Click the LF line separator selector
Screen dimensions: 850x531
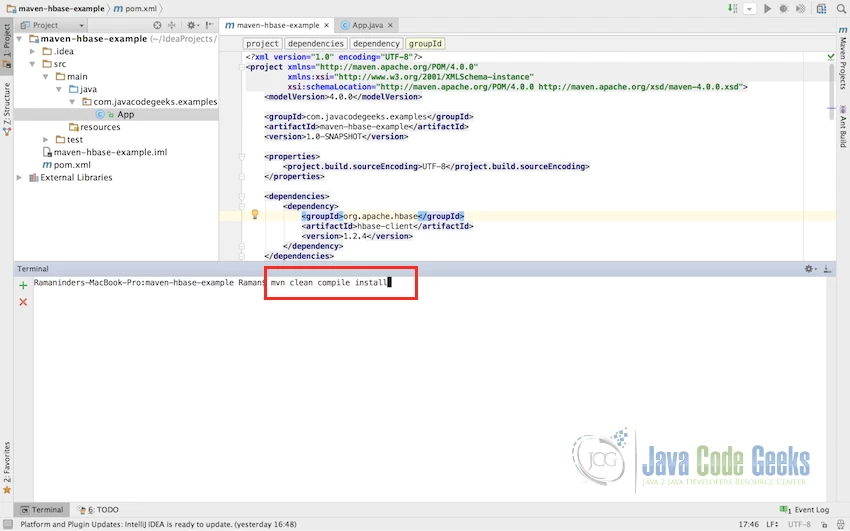pos(772,524)
